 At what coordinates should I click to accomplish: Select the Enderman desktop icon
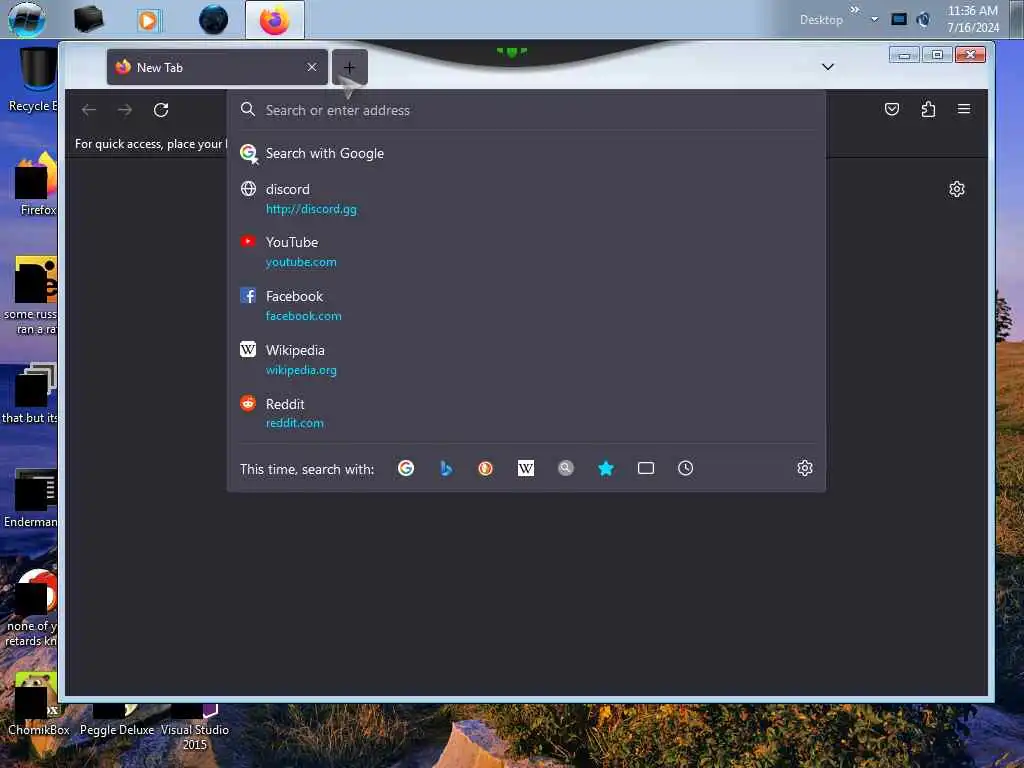coord(31,498)
